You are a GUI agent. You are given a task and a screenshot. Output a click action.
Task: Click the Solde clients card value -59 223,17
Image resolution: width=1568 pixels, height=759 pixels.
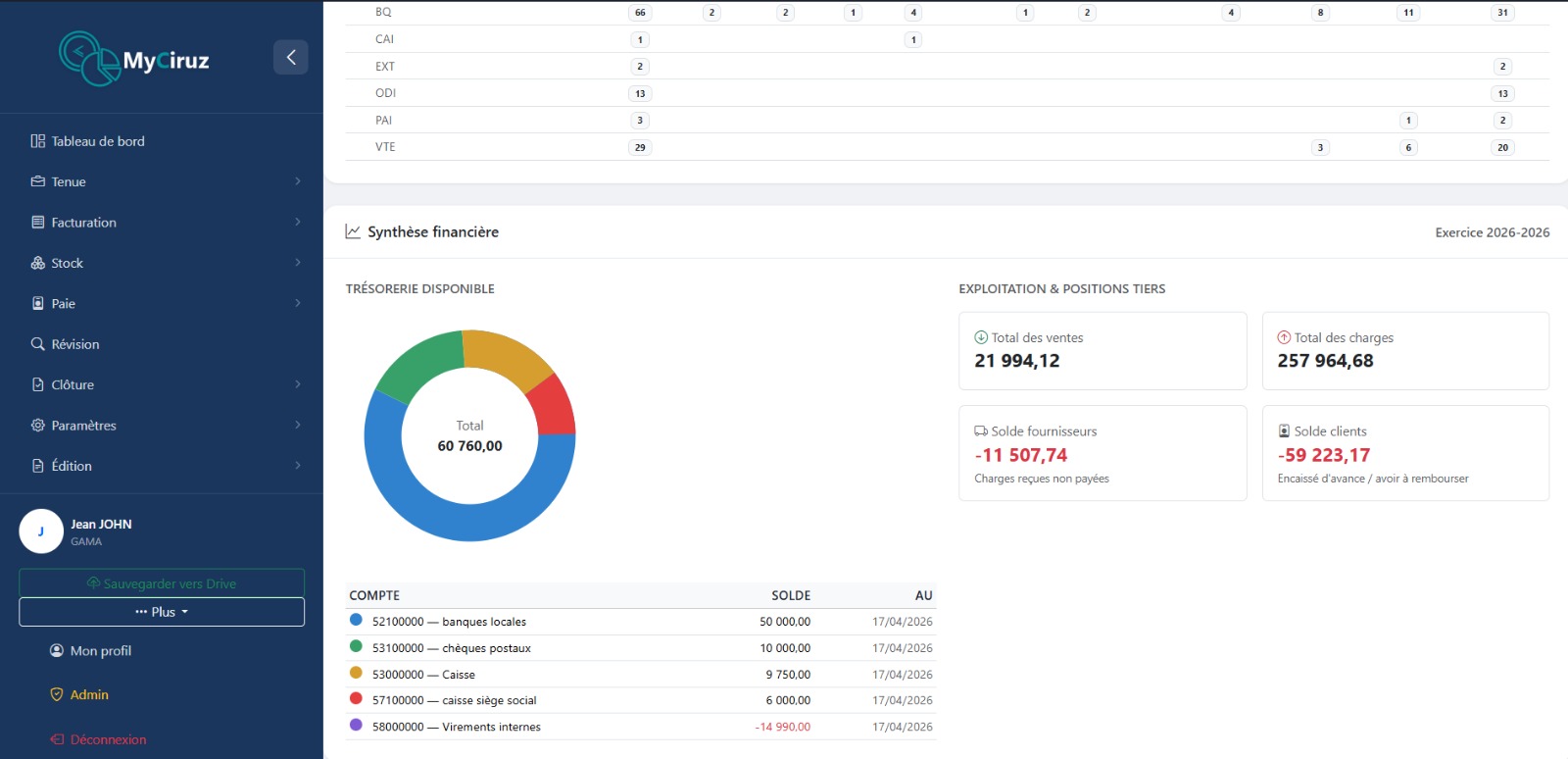coord(1324,455)
